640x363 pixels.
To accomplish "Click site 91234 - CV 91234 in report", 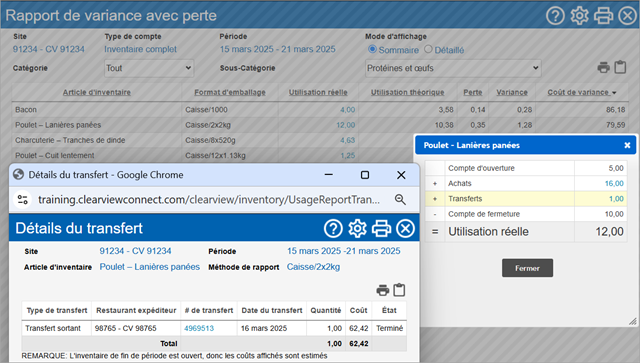I will (x=49, y=49).
